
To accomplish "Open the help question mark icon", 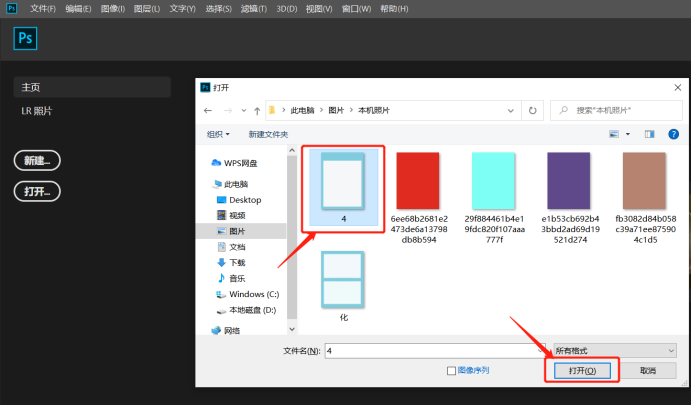I will click(673, 134).
